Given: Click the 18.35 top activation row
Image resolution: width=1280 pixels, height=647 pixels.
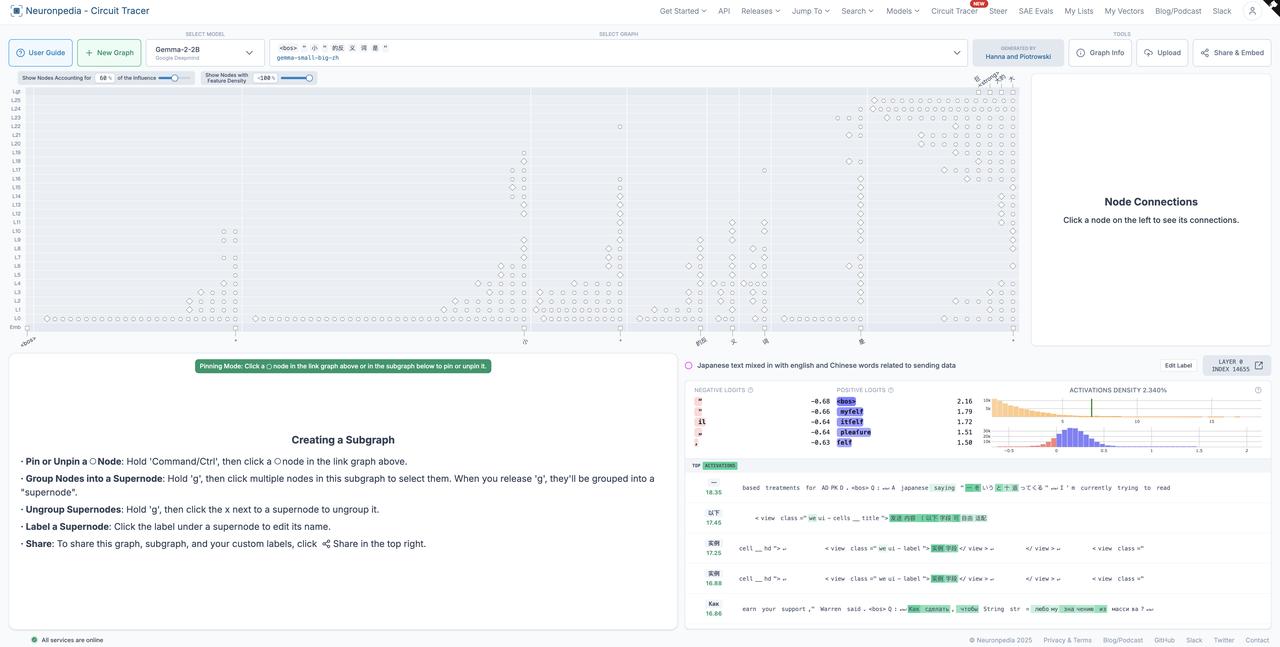Looking at the screenshot, I should coord(978,488).
